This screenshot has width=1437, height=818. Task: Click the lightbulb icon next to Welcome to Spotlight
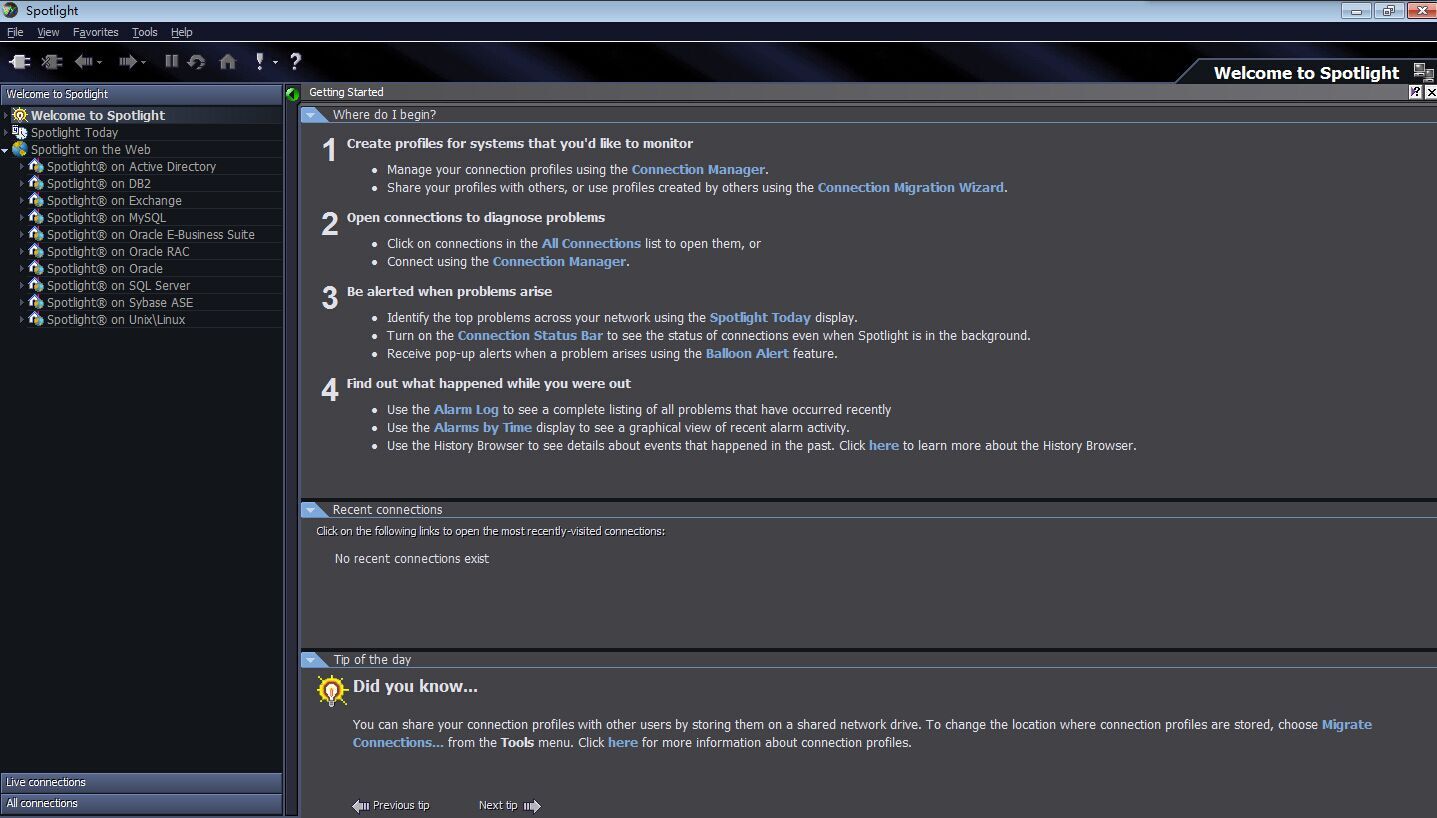coord(20,115)
